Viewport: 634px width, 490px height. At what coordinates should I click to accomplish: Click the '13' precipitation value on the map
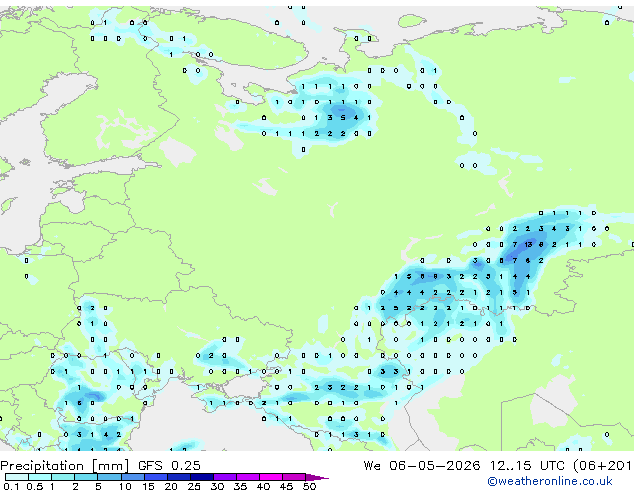528,245
